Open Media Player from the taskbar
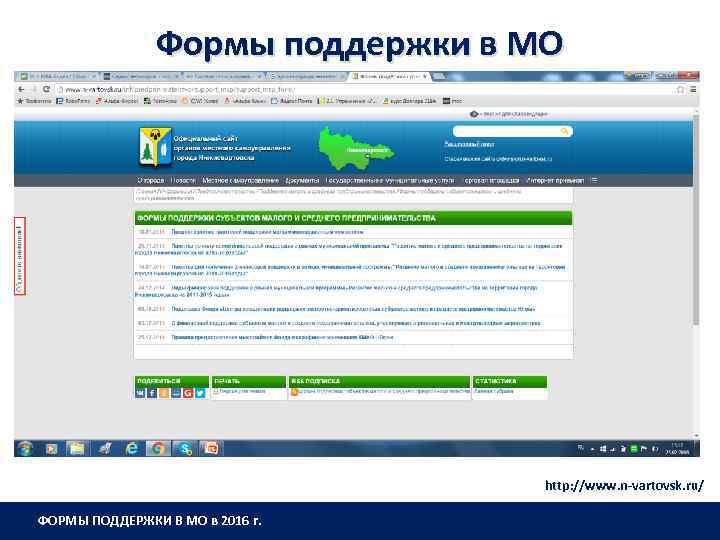Screen dimensions: 720x540 (51, 448)
